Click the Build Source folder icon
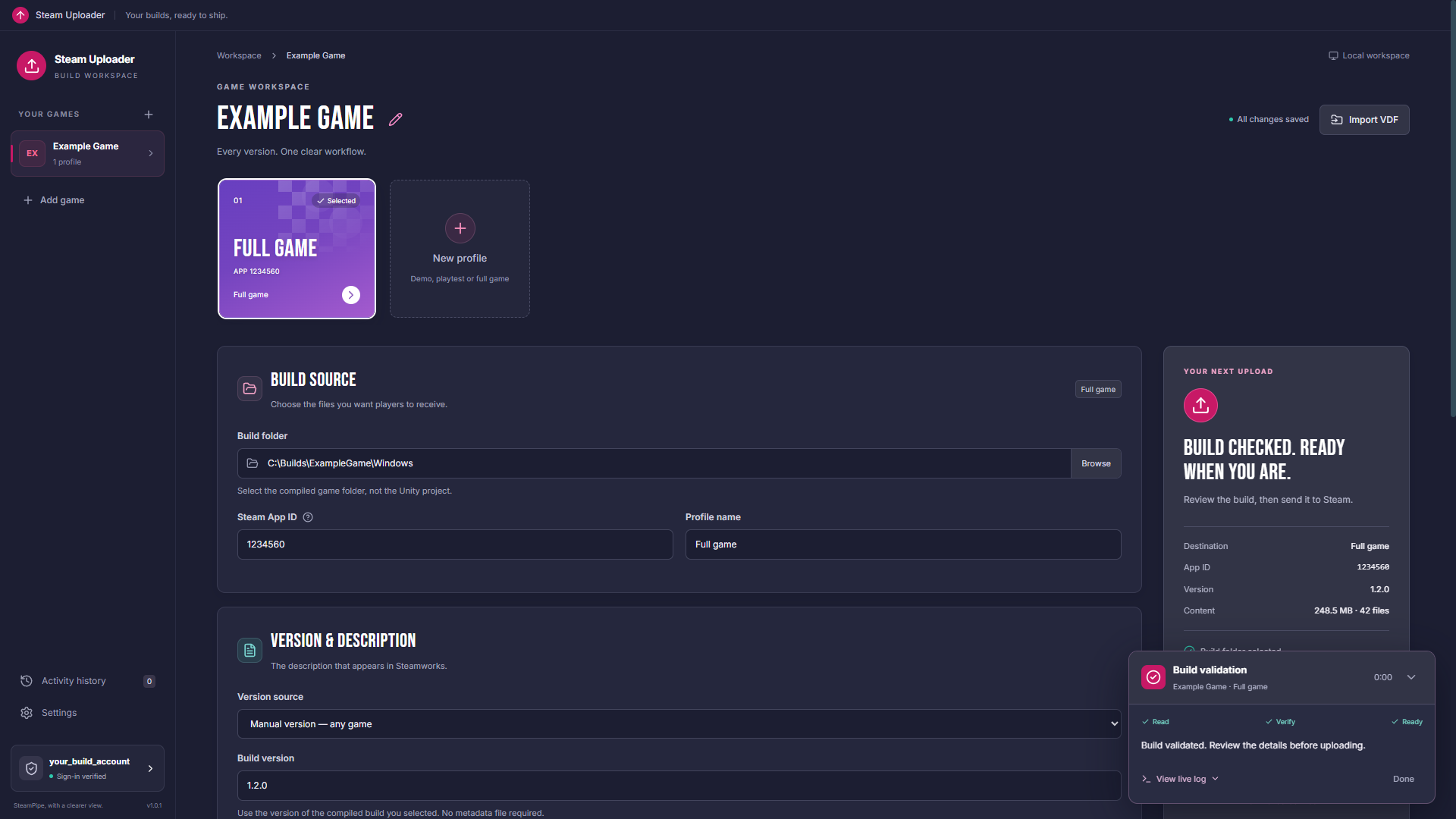This screenshot has height=819, width=1456. 249,388
